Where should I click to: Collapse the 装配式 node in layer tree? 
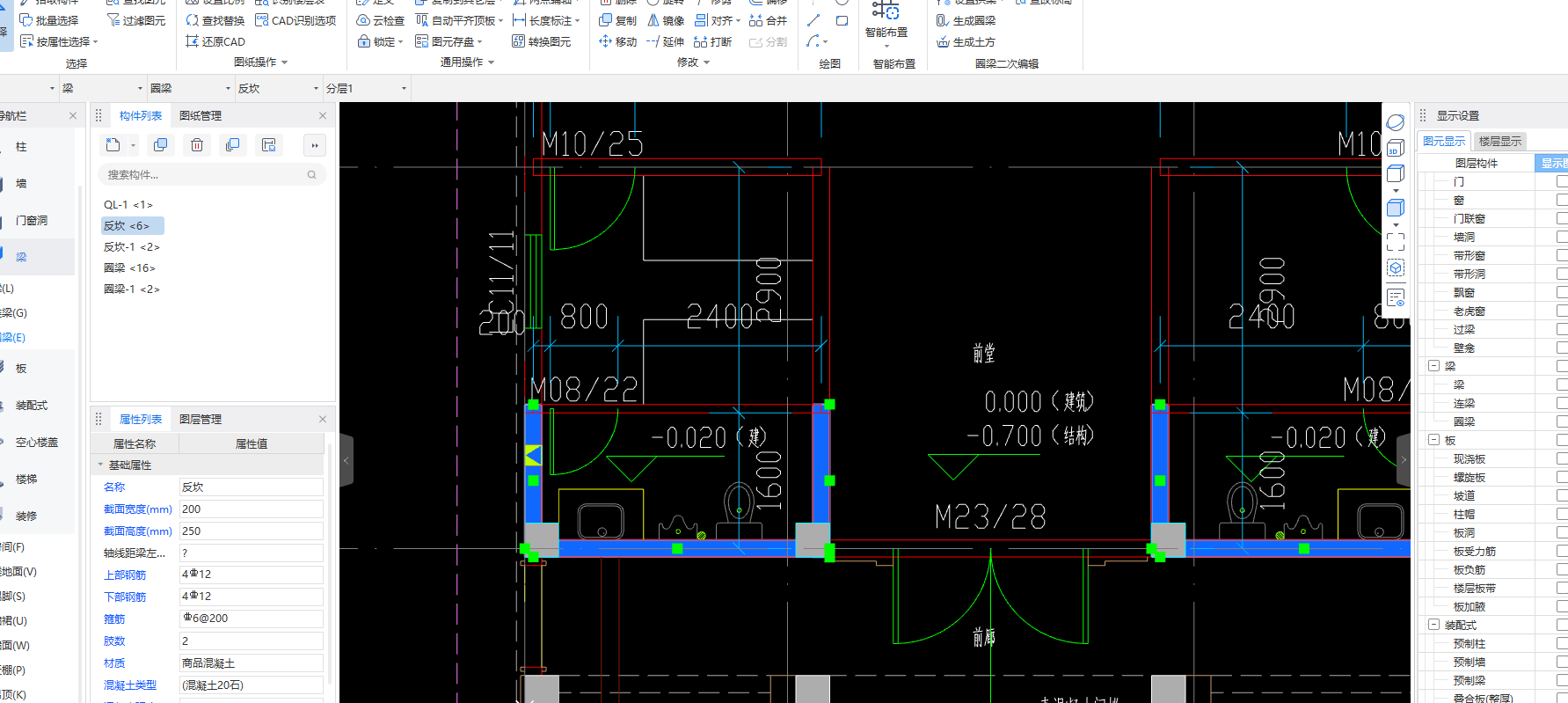pyautogui.click(x=1433, y=625)
